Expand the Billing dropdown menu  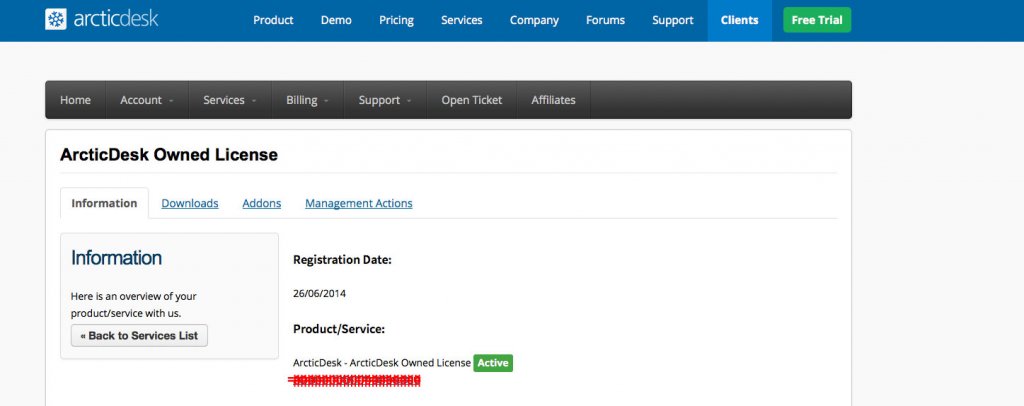pyautogui.click(x=307, y=100)
